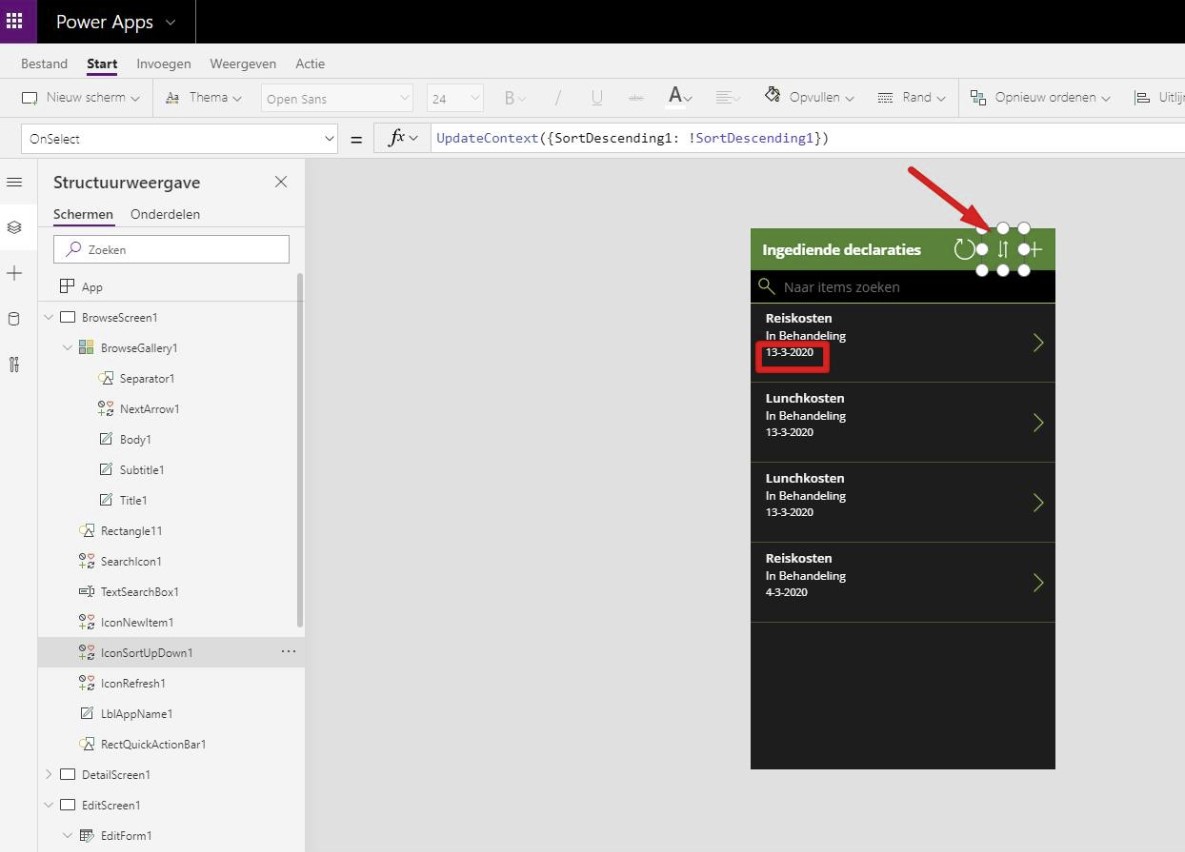Toggle bold formatting in the toolbar
The height and width of the screenshot is (852, 1185).
click(510, 96)
